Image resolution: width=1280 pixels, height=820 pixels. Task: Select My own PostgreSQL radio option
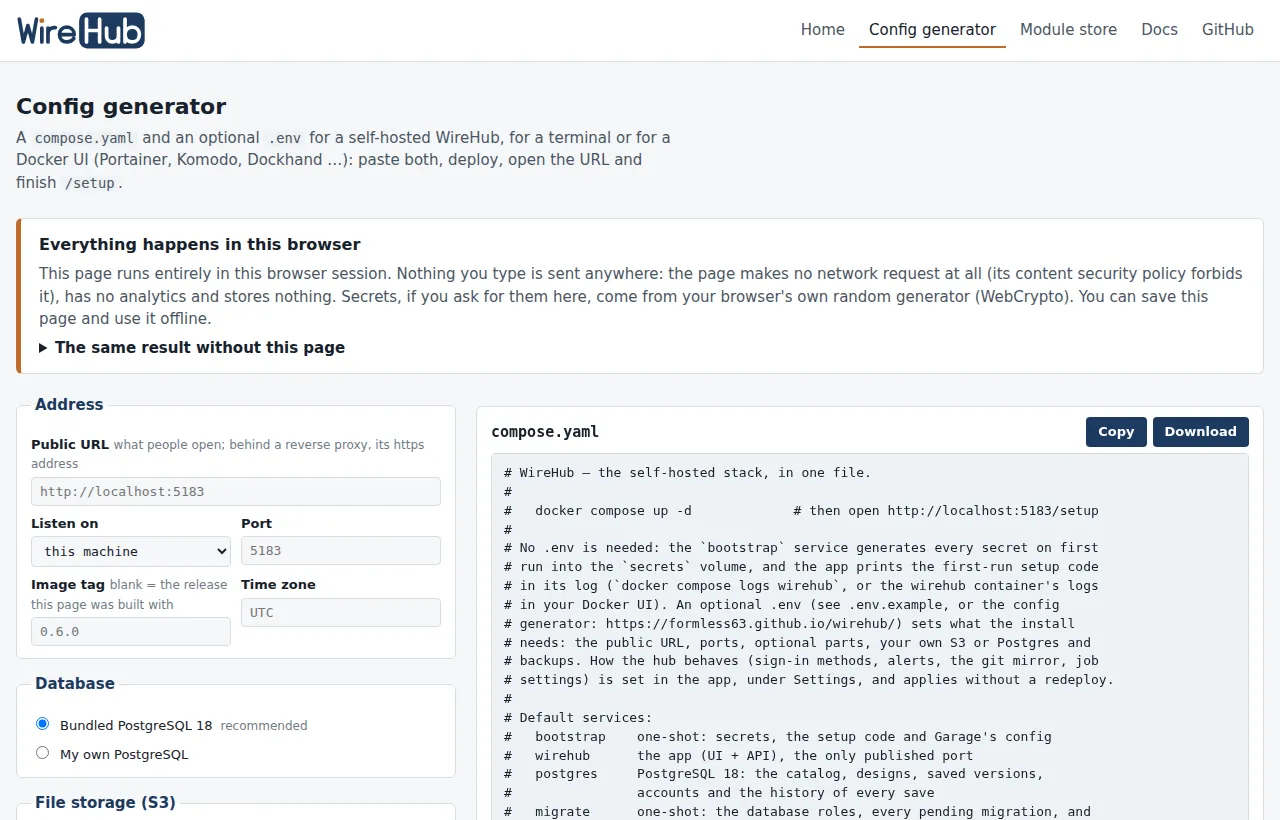(x=43, y=753)
